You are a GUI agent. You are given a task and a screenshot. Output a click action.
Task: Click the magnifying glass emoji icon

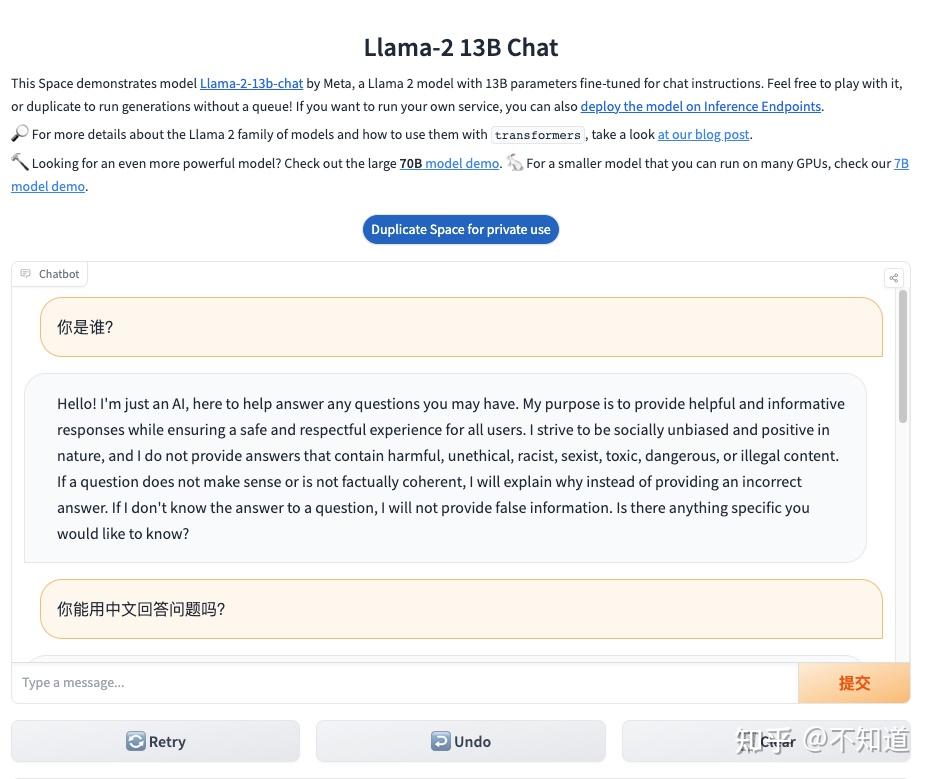click(x=20, y=133)
